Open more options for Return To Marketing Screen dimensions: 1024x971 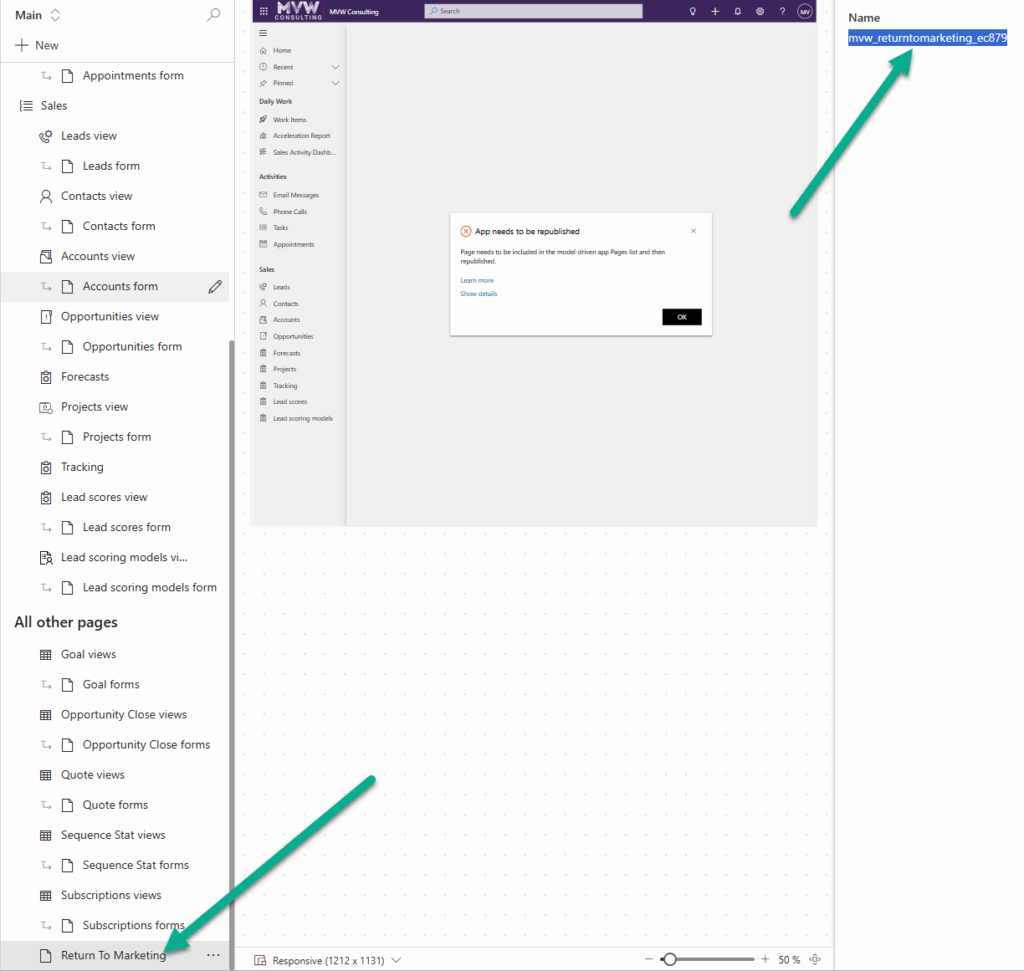(x=213, y=955)
